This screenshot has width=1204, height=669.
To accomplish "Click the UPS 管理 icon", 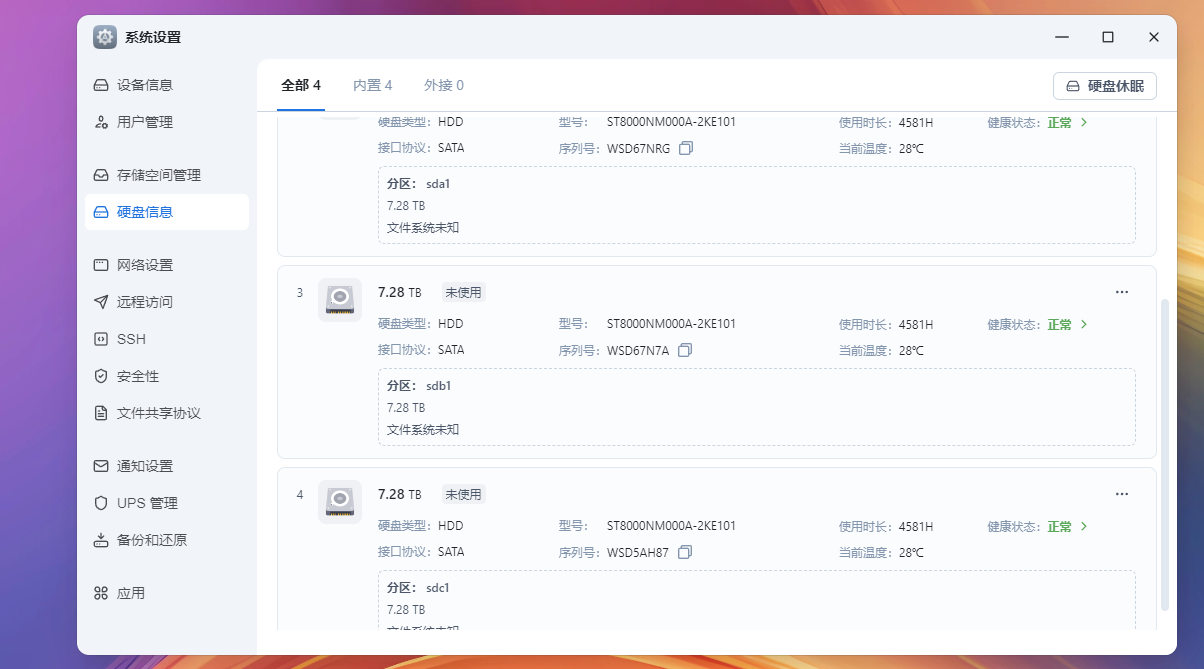I will 100,503.
